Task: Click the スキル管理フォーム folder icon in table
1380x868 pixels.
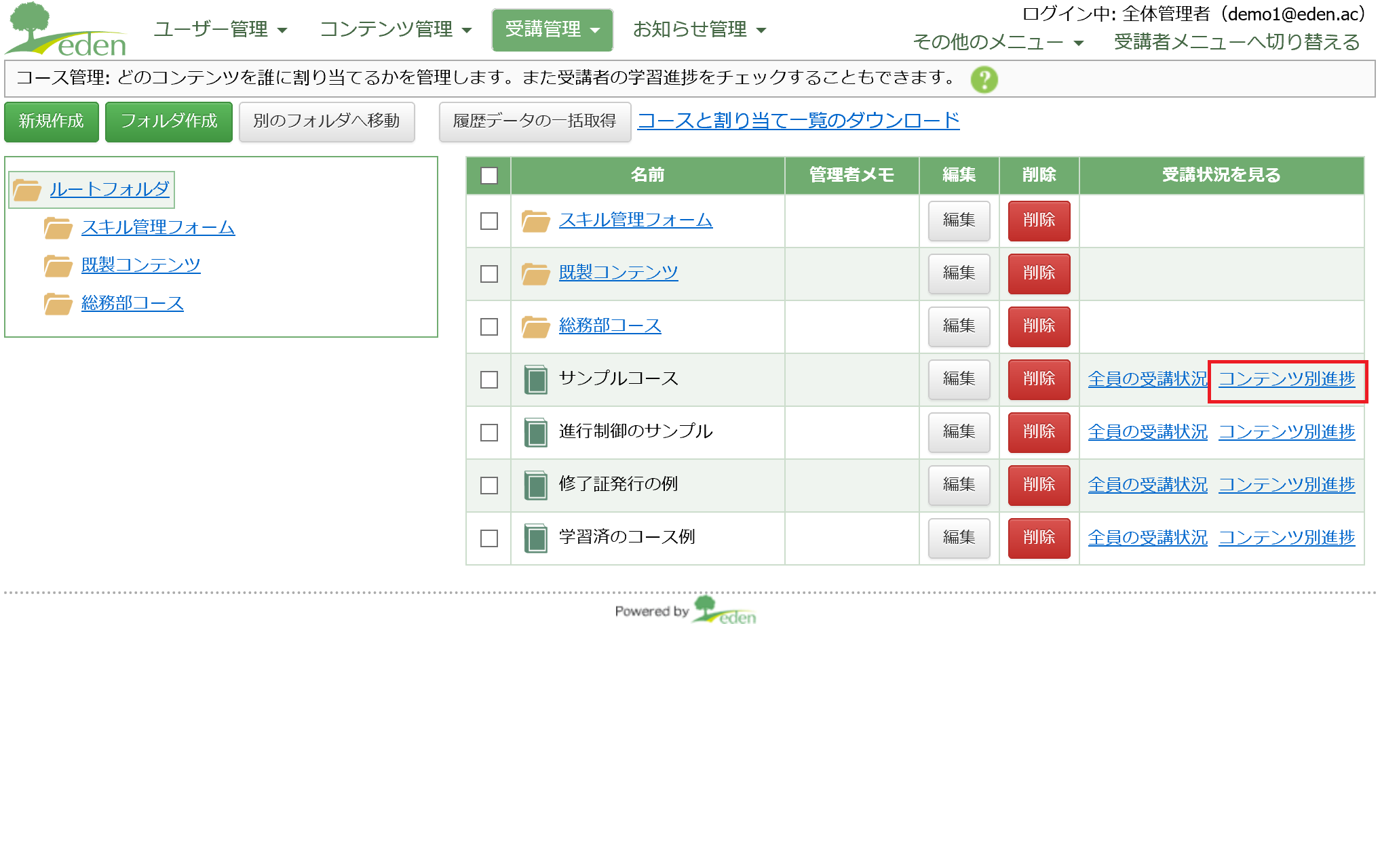Action: [535, 220]
